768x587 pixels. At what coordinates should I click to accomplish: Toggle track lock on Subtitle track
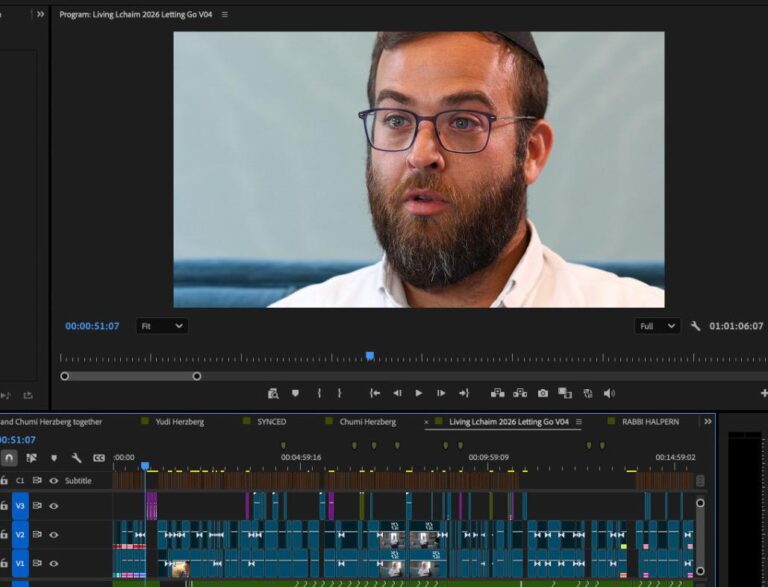click(x=3, y=481)
